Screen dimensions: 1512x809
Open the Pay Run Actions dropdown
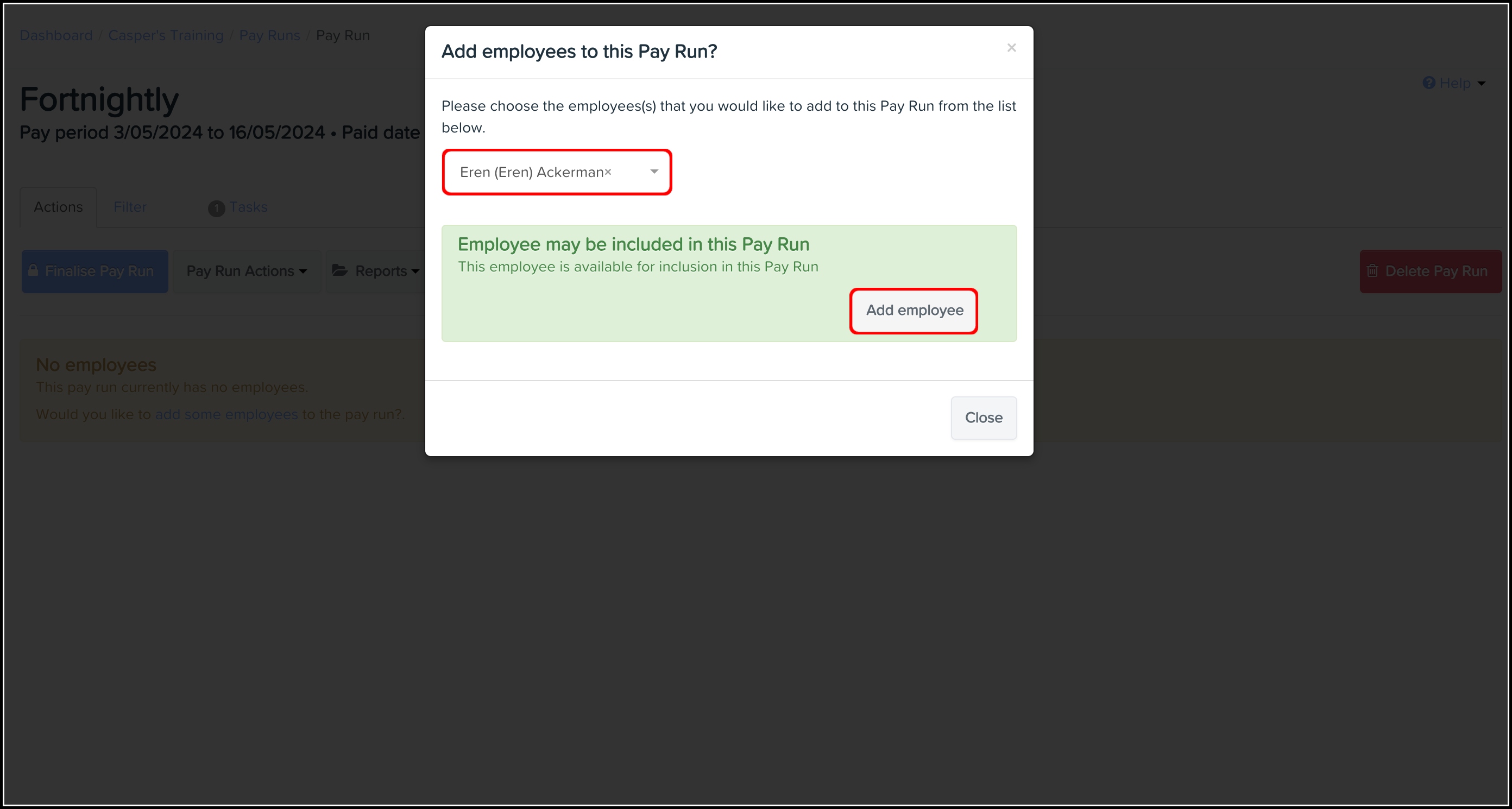[x=247, y=271]
